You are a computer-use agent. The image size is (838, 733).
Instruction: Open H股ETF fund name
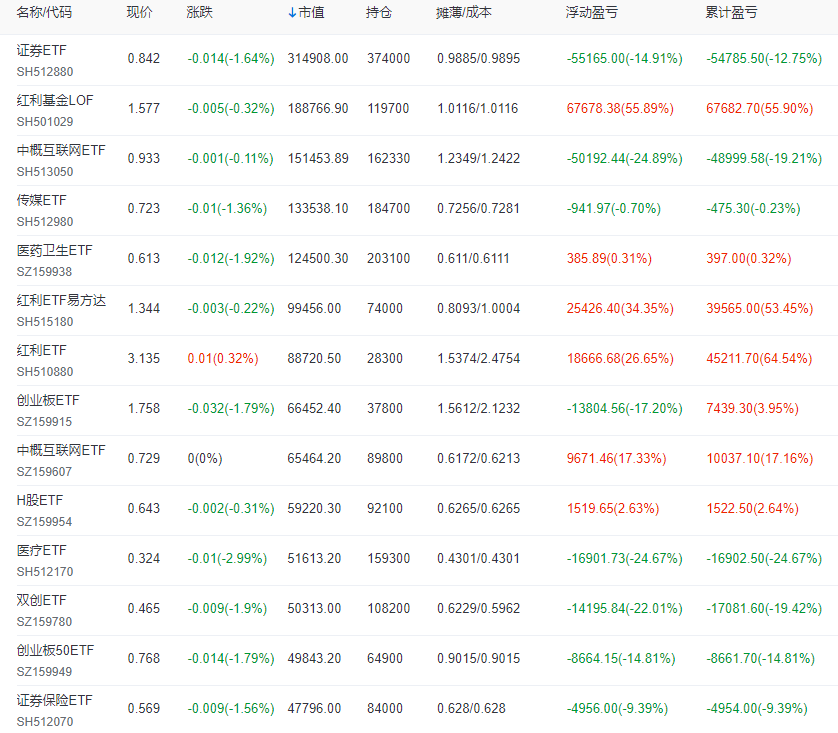pyautogui.click(x=40, y=501)
